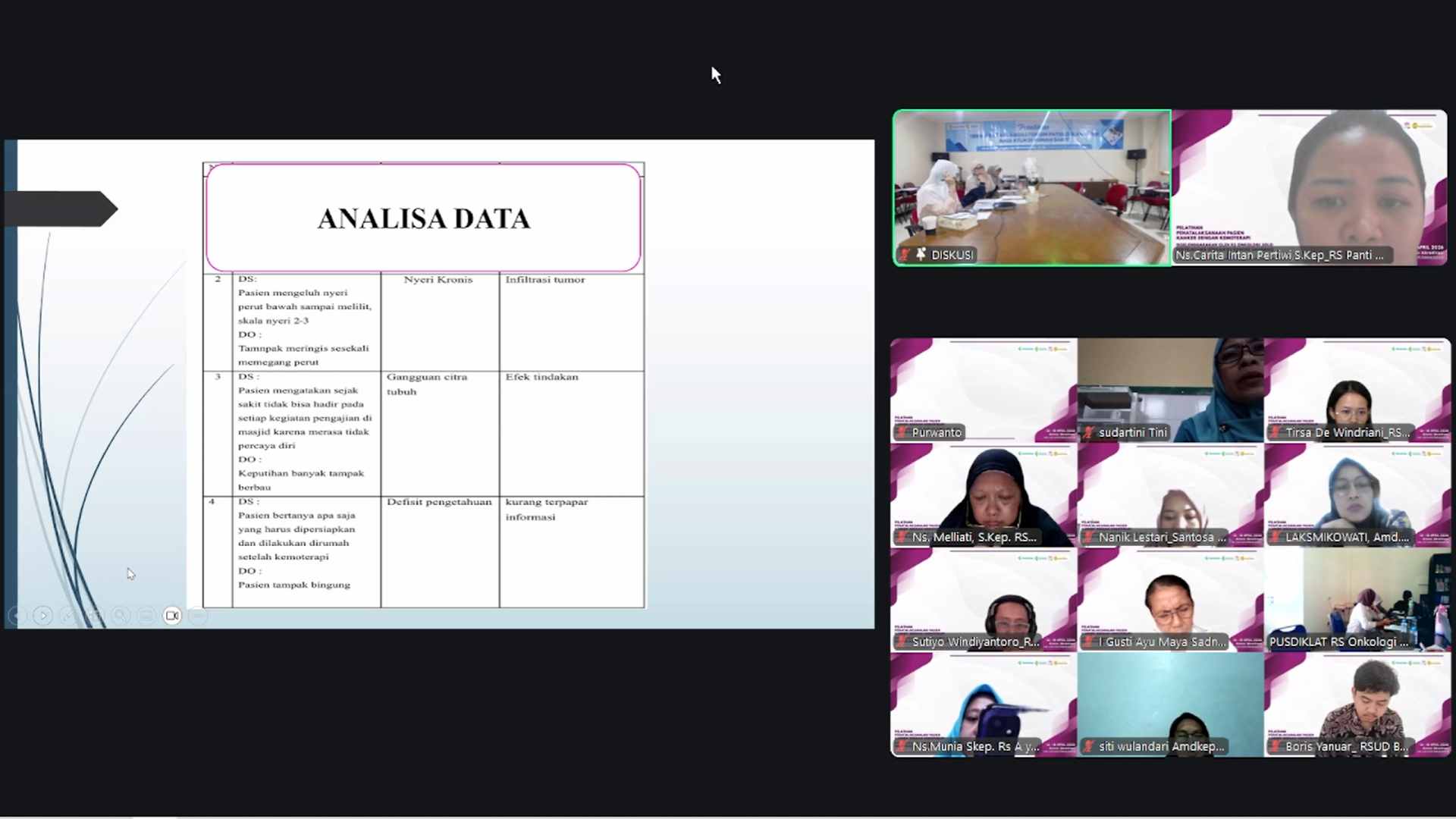1456x819 pixels.
Task: Select Ns.Carita Intan Pertiwi video tile
Action: 1310,188
